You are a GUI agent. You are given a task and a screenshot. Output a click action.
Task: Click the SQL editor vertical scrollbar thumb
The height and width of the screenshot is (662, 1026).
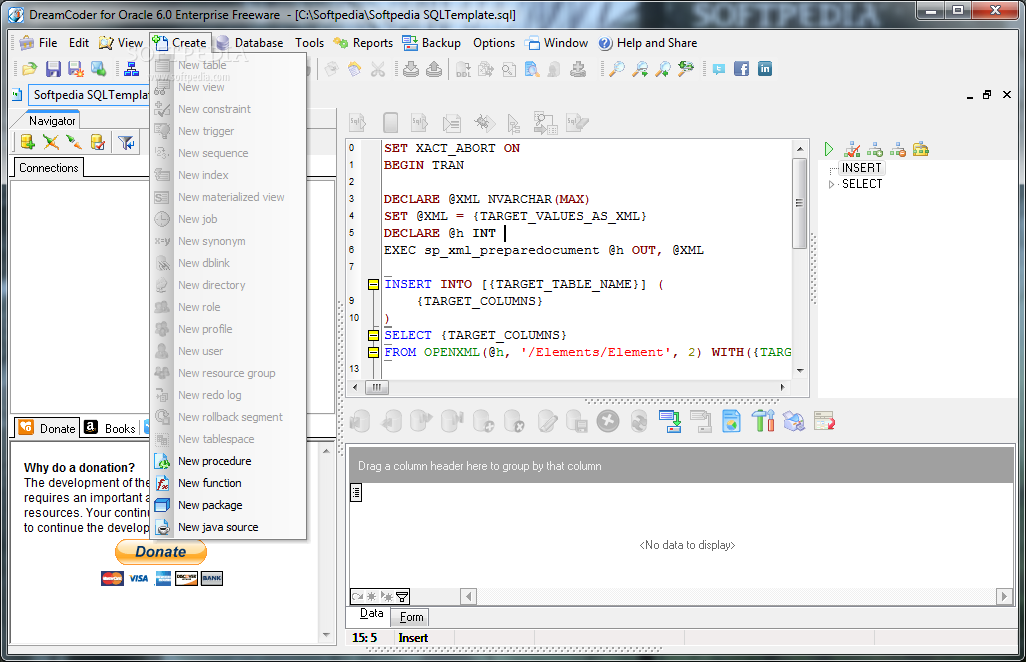tap(800, 203)
